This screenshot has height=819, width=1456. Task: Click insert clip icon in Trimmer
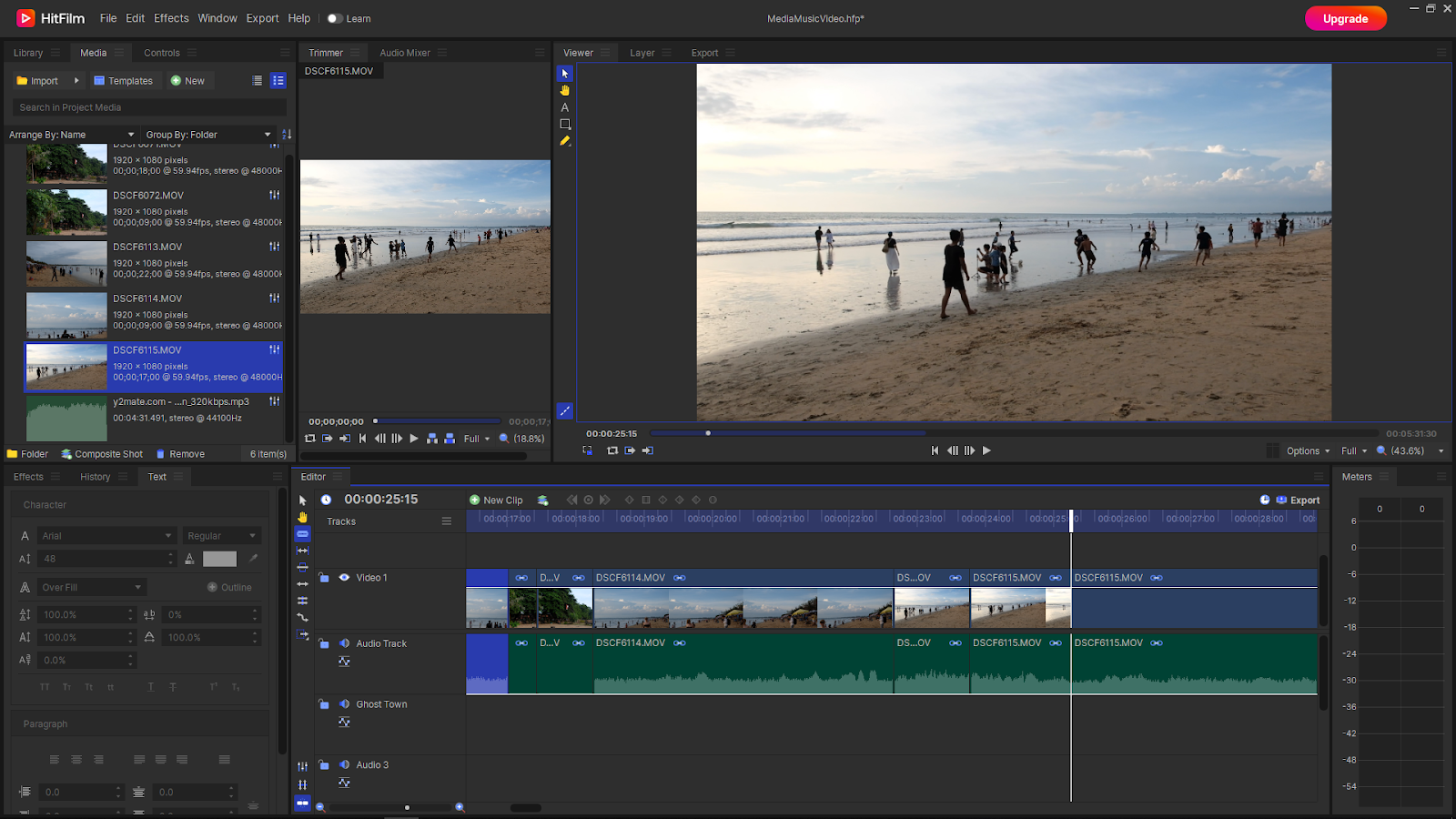pyautogui.click(x=432, y=439)
